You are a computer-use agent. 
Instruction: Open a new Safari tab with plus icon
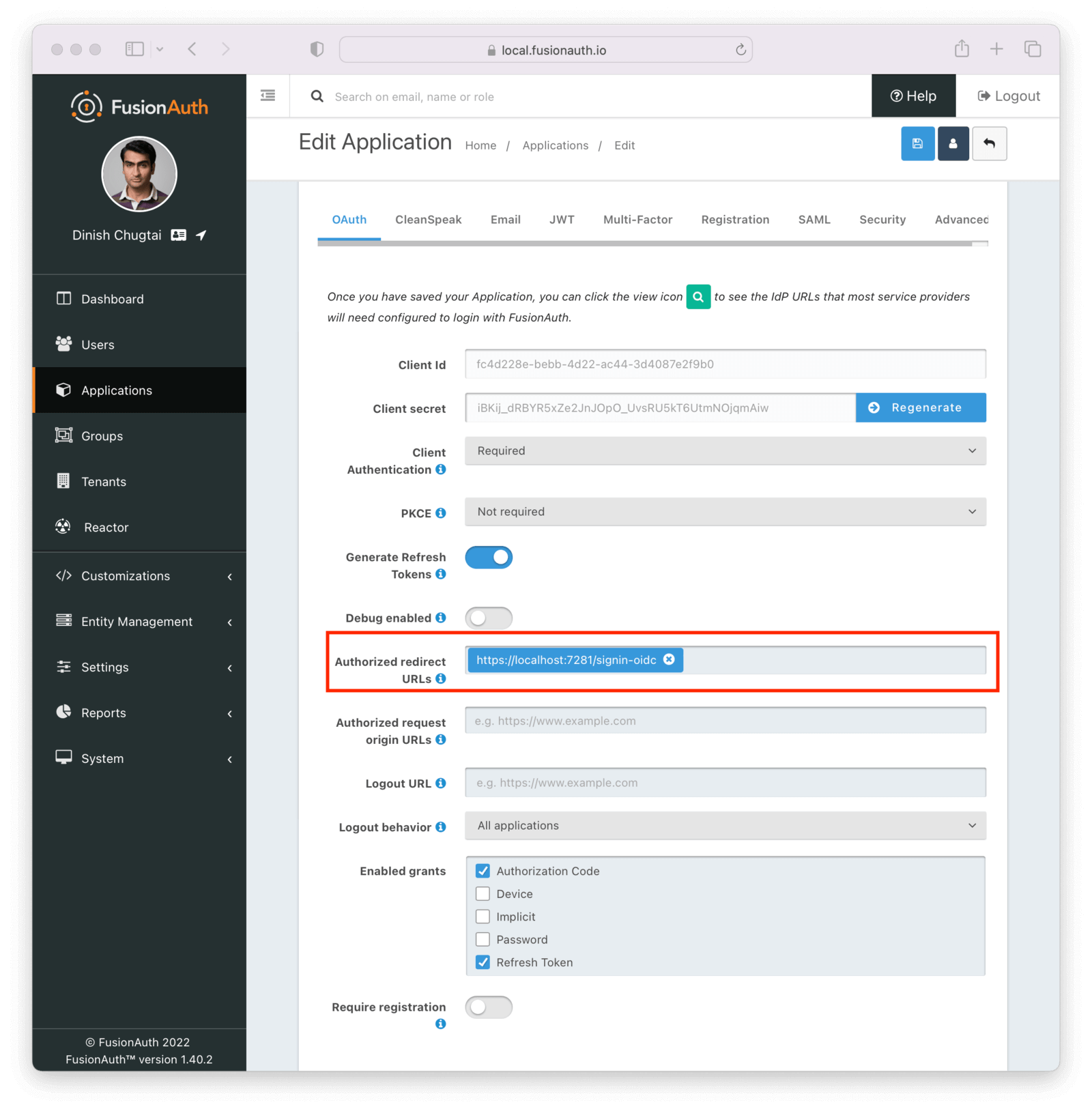click(x=996, y=48)
